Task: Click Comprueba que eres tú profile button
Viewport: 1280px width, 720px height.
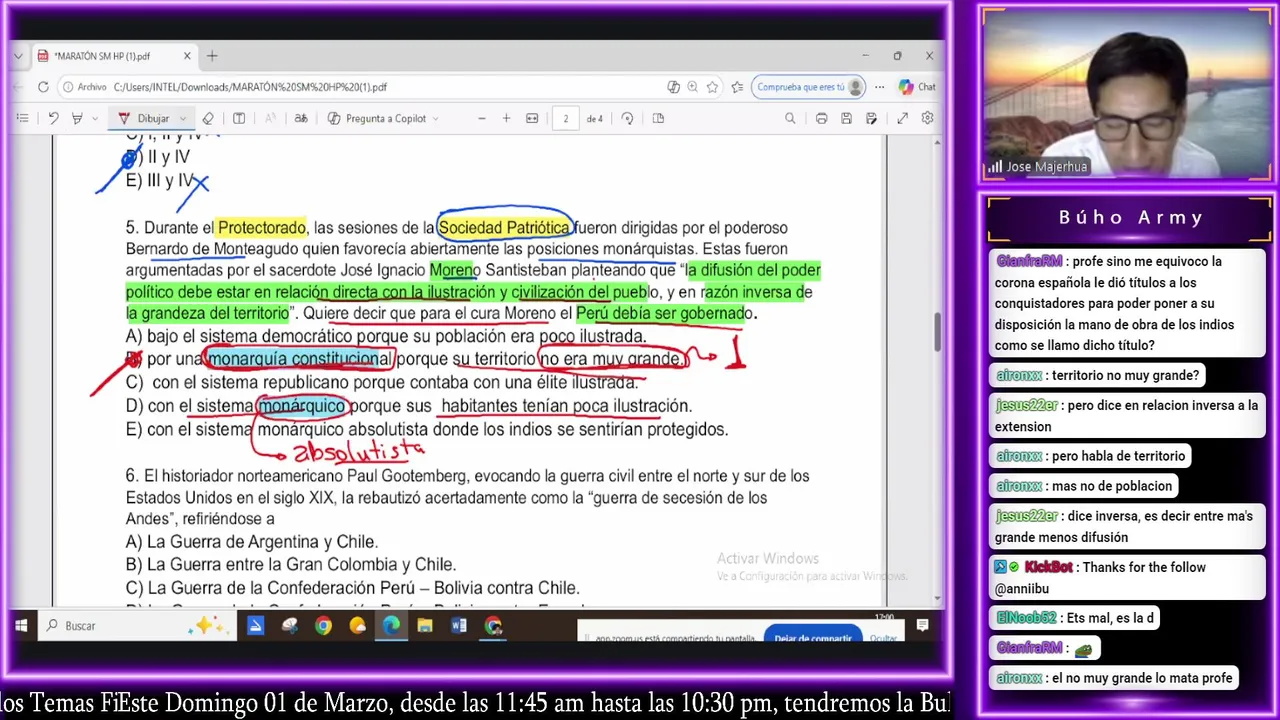Action: (x=809, y=87)
